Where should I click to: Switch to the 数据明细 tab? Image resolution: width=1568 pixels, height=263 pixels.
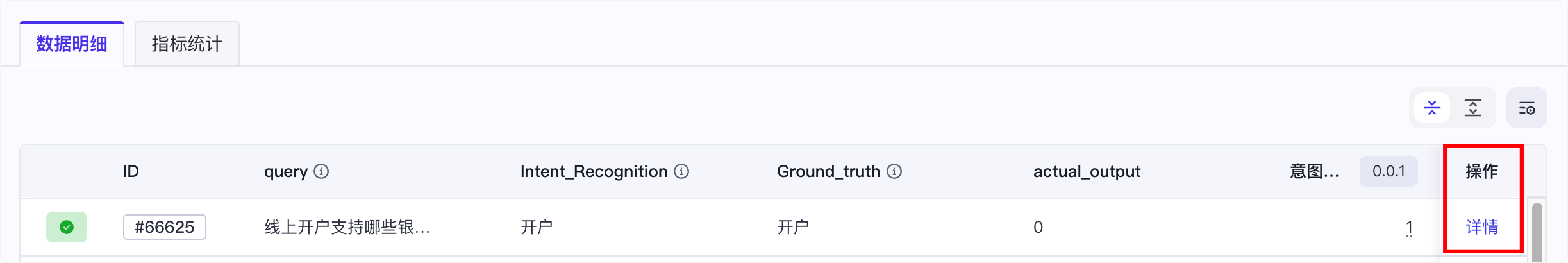click(x=72, y=44)
